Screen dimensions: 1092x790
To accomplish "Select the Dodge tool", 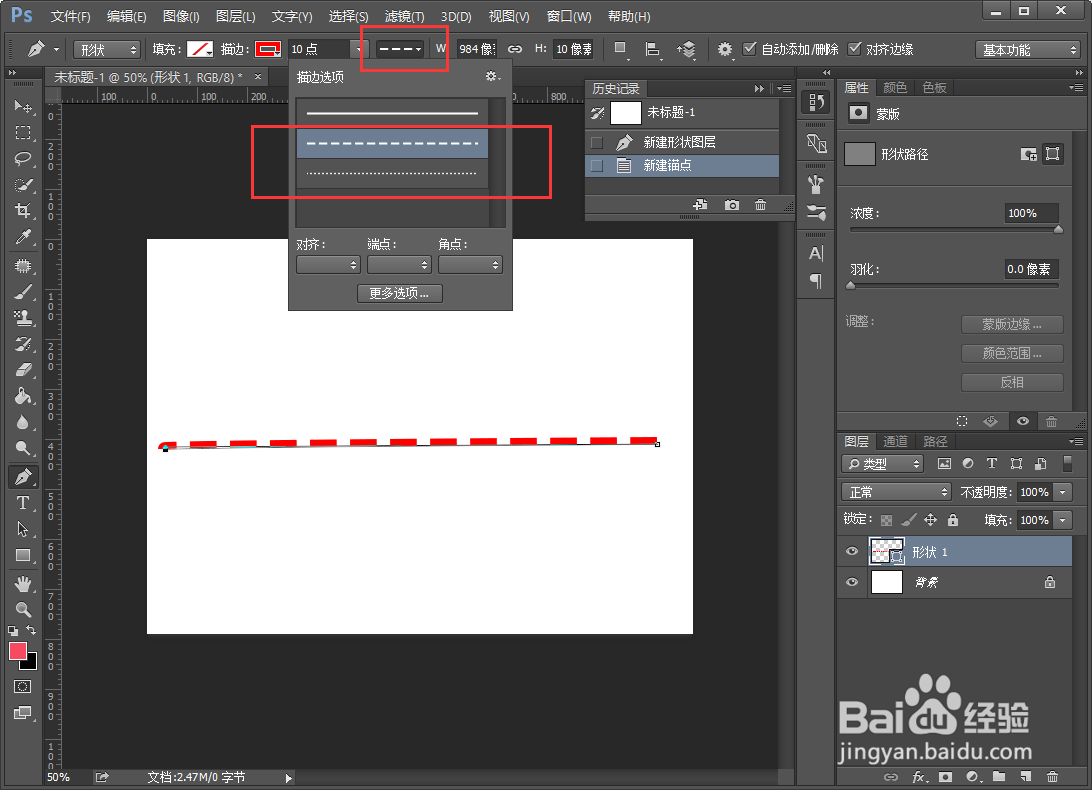I will [x=23, y=448].
